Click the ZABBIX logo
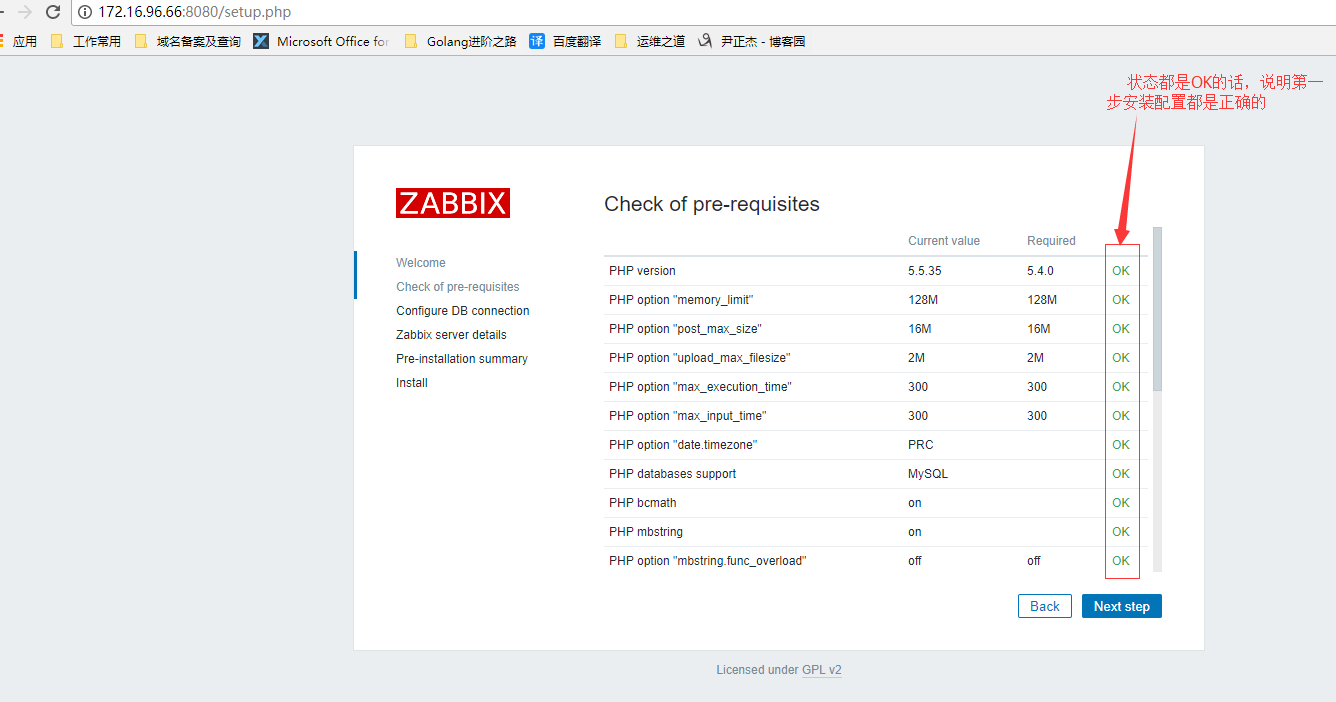 (453, 203)
